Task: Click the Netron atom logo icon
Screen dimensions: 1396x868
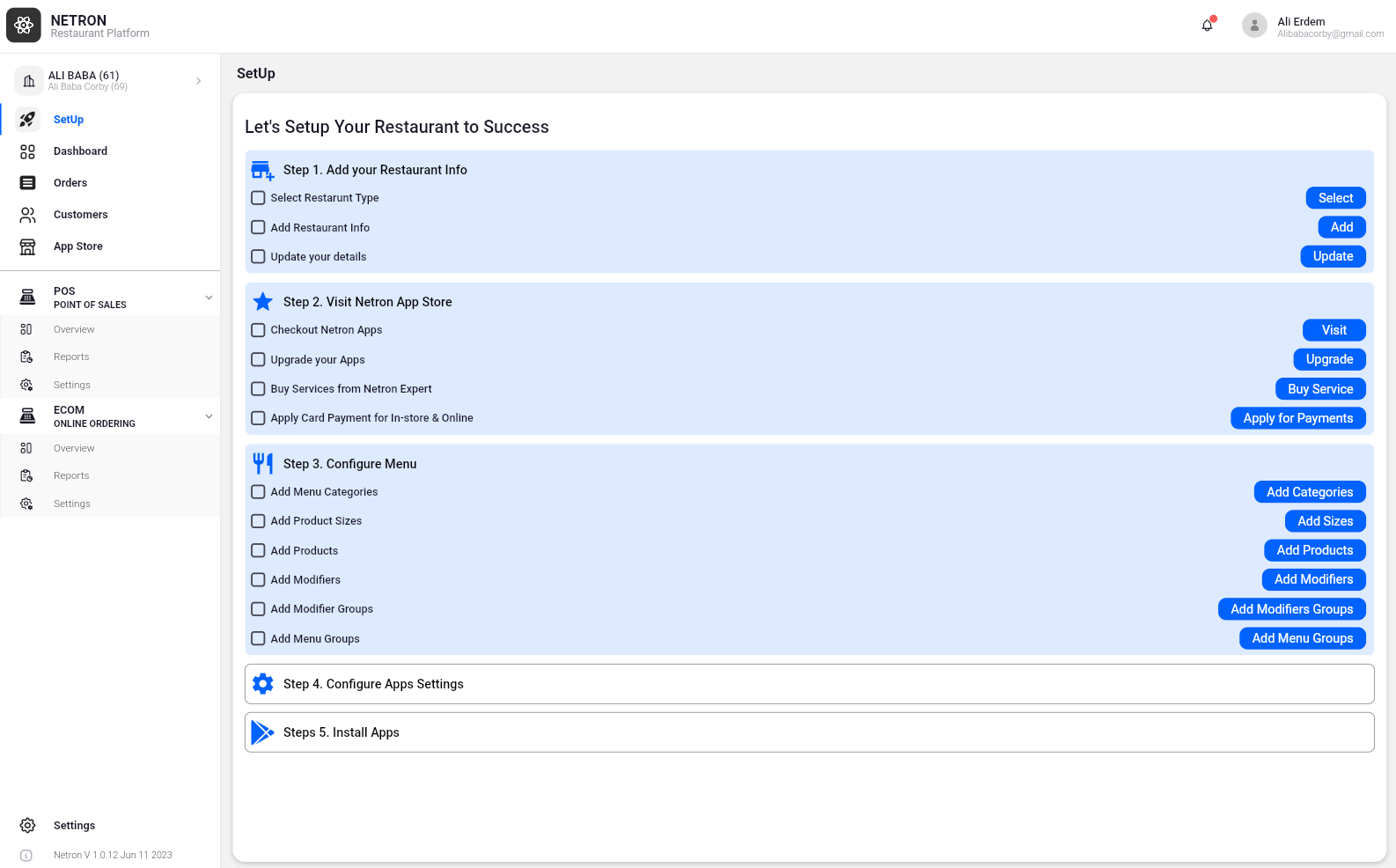Action: point(24,26)
